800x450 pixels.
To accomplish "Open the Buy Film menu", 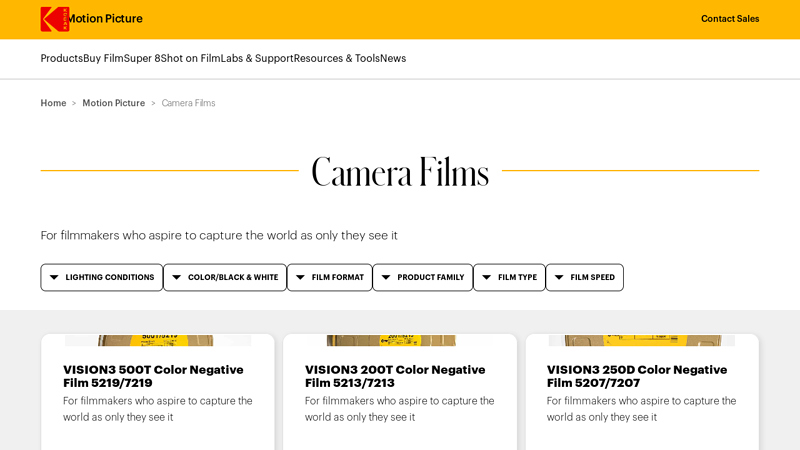I will [x=104, y=58].
